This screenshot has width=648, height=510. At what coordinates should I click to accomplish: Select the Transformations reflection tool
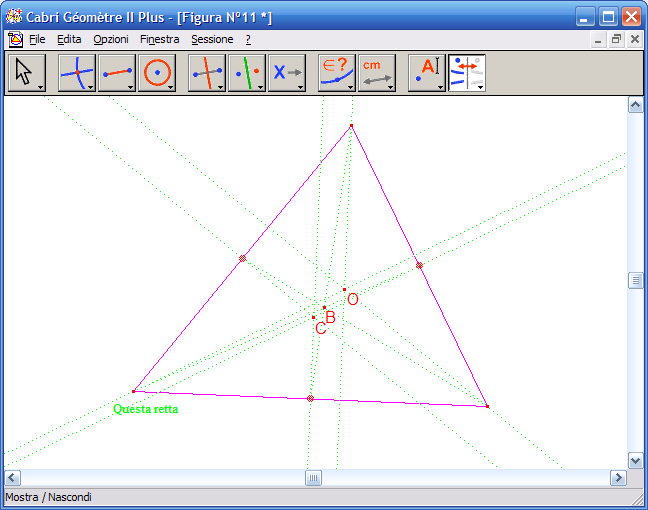[x=247, y=72]
